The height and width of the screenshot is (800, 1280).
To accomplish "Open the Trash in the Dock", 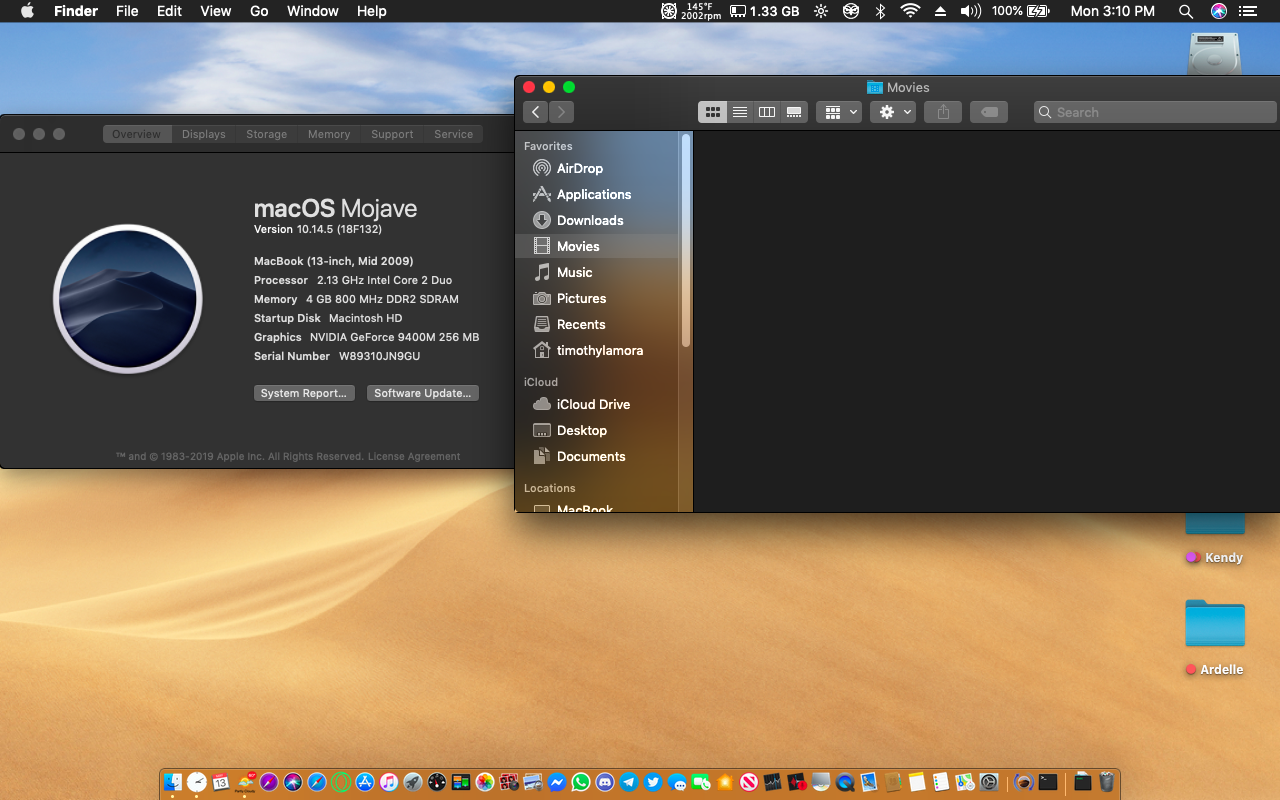I will point(1108,782).
